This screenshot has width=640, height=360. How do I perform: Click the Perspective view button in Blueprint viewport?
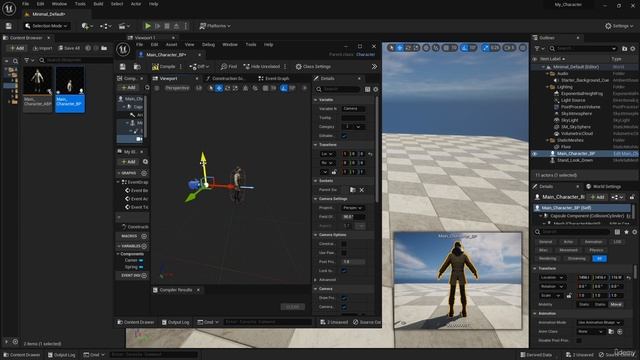pyautogui.click(x=177, y=88)
